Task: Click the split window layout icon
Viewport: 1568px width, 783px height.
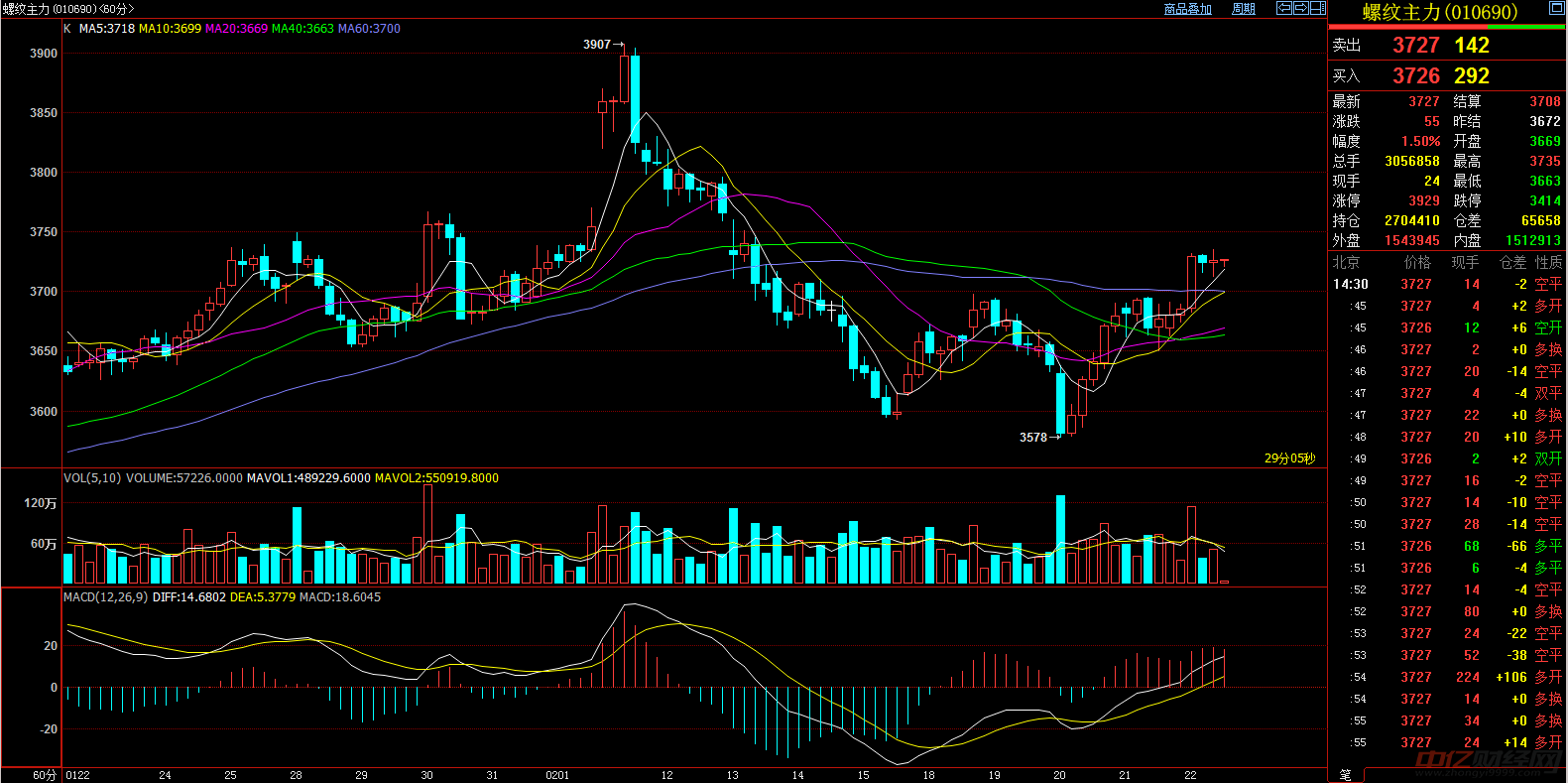Action: tap(1317, 8)
